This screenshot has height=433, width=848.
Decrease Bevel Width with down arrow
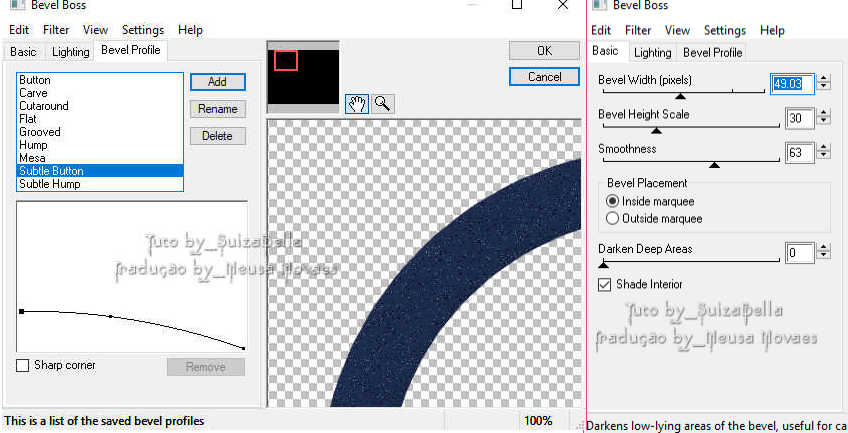coord(824,87)
